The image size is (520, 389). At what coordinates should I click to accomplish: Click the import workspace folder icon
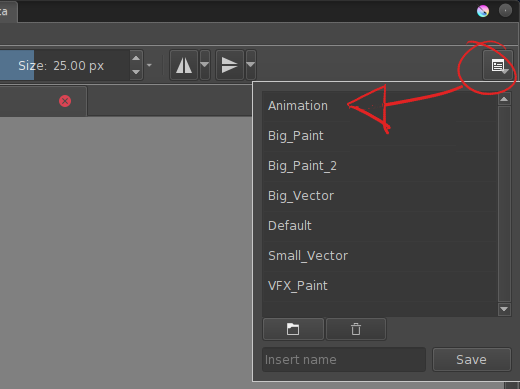coord(293,329)
